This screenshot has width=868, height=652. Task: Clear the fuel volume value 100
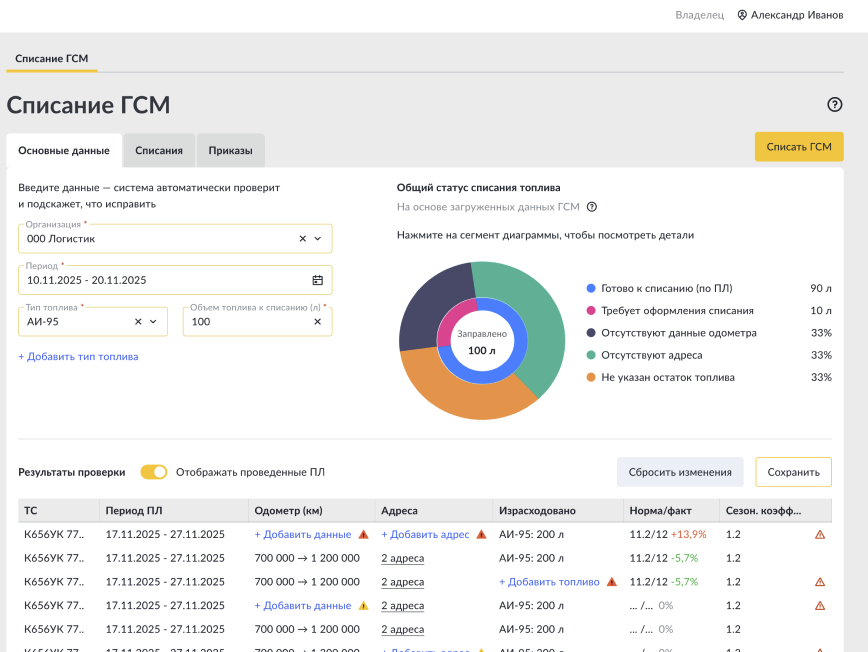(317, 322)
